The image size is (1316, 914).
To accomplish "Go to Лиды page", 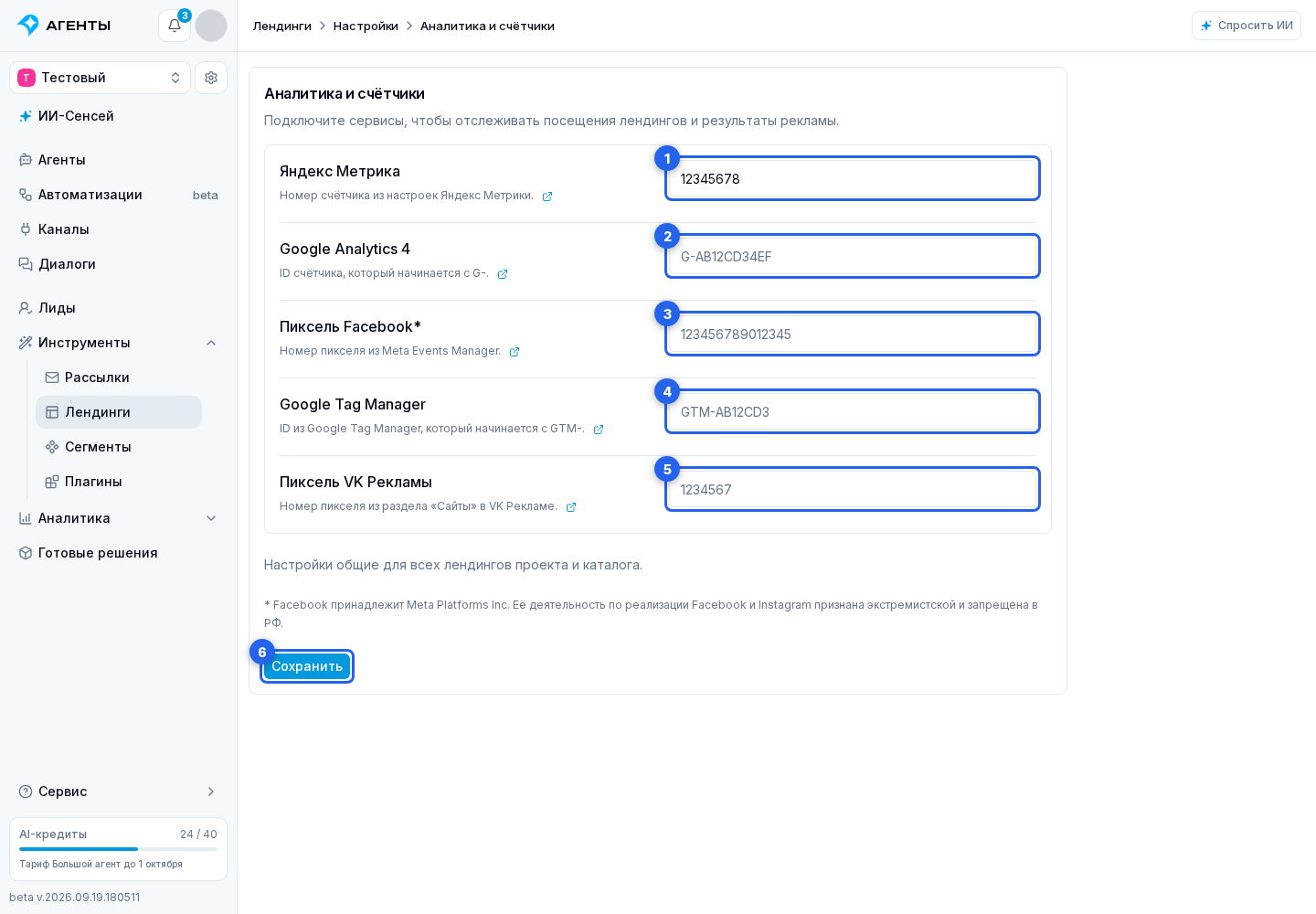I will coord(119,308).
